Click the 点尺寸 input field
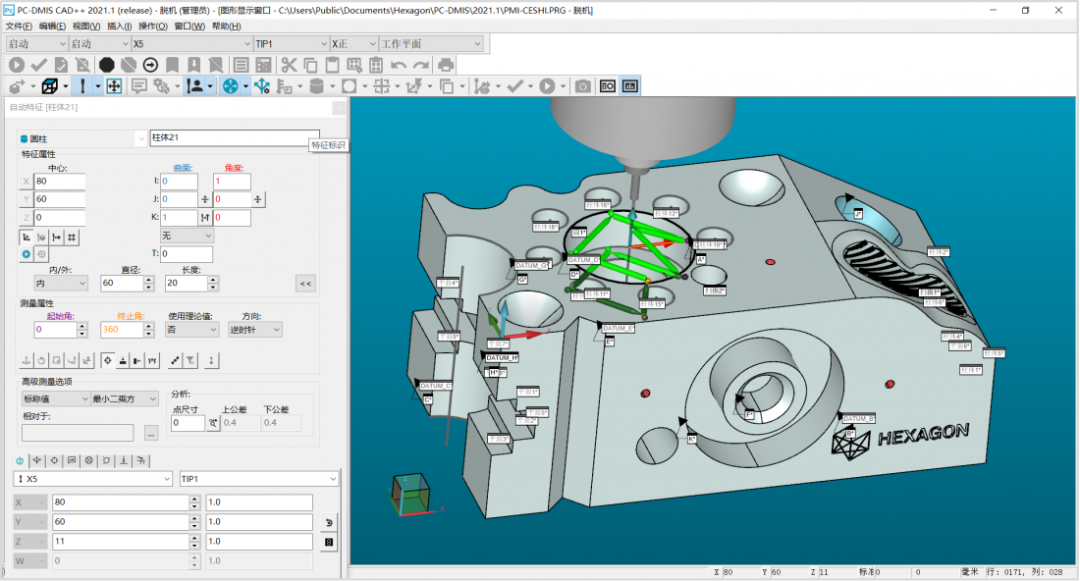 [188, 423]
